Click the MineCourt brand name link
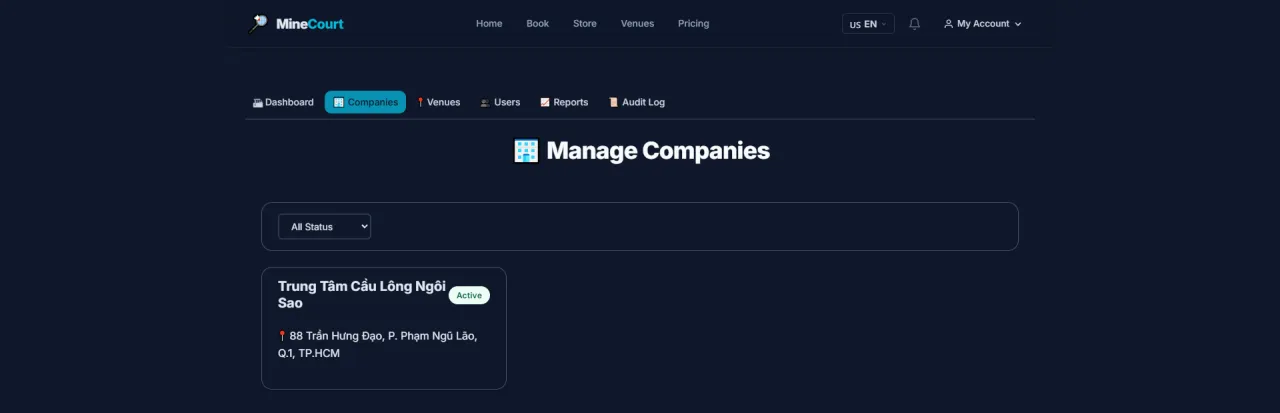Image resolution: width=1280 pixels, height=413 pixels. pyautogui.click(x=309, y=24)
